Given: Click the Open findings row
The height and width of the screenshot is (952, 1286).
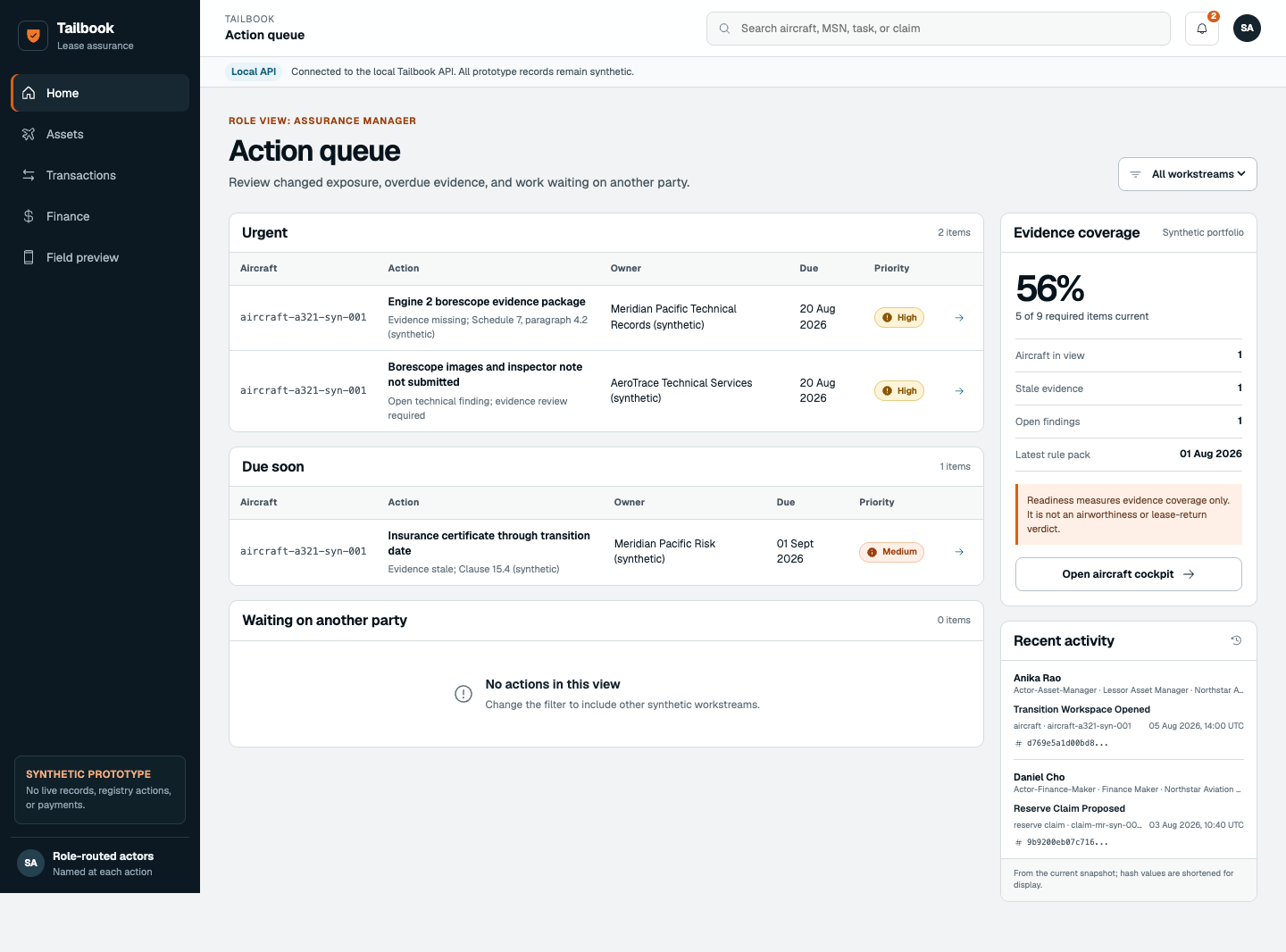Looking at the screenshot, I should 1129,422.
